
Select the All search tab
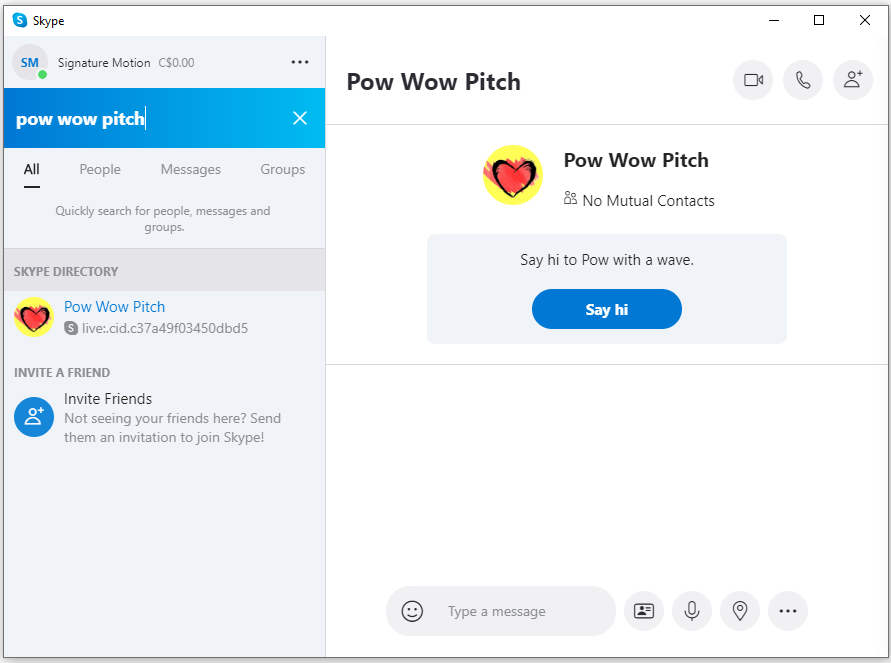[32, 169]
